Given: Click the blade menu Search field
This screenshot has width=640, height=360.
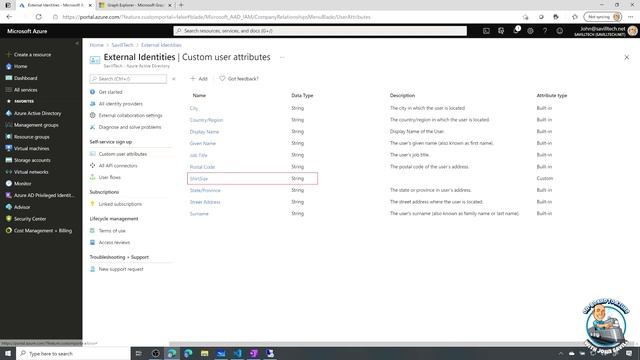Looking at the screenshot, I should click(128, 79).
